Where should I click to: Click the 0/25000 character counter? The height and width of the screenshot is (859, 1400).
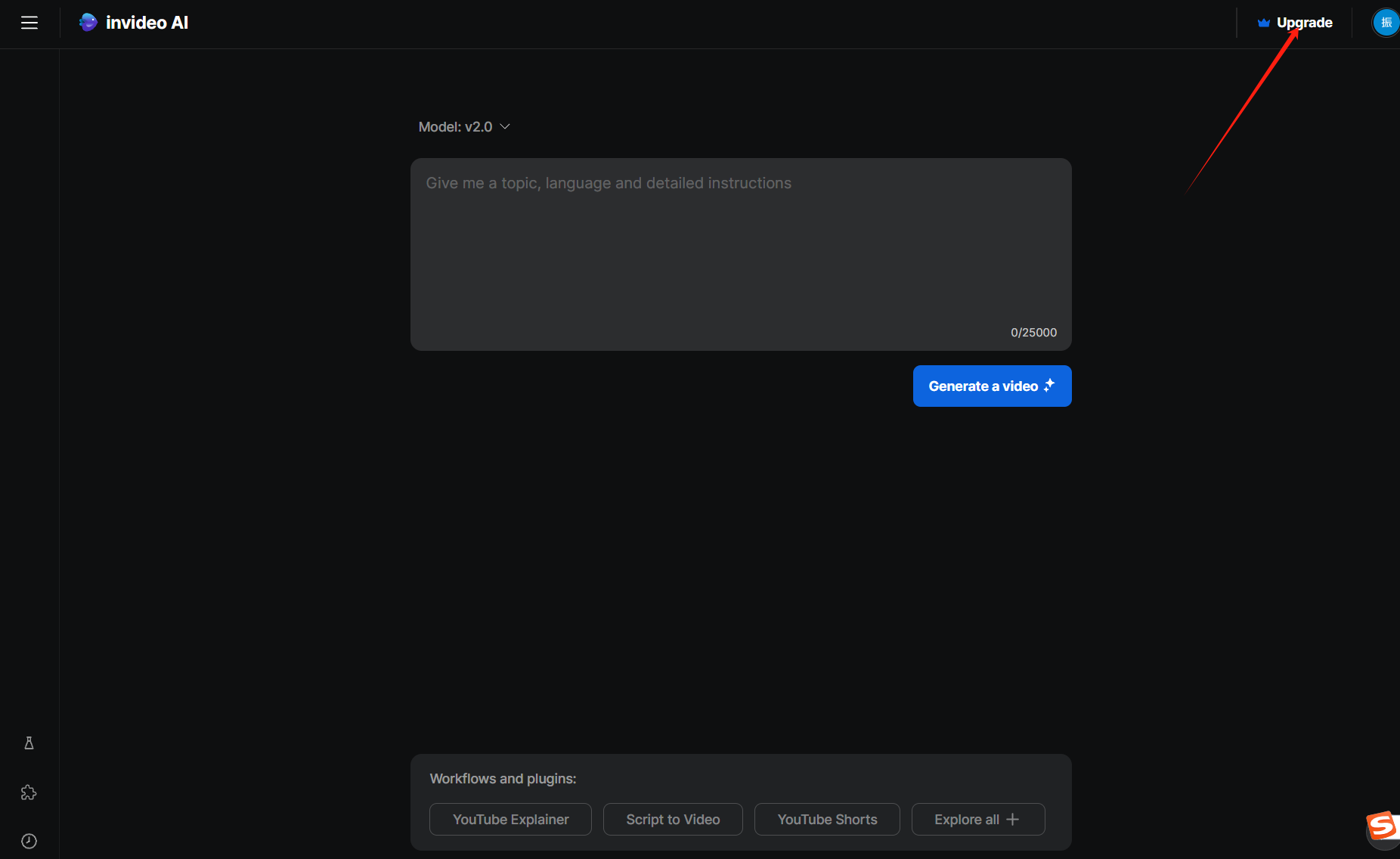pos(1033,333)
